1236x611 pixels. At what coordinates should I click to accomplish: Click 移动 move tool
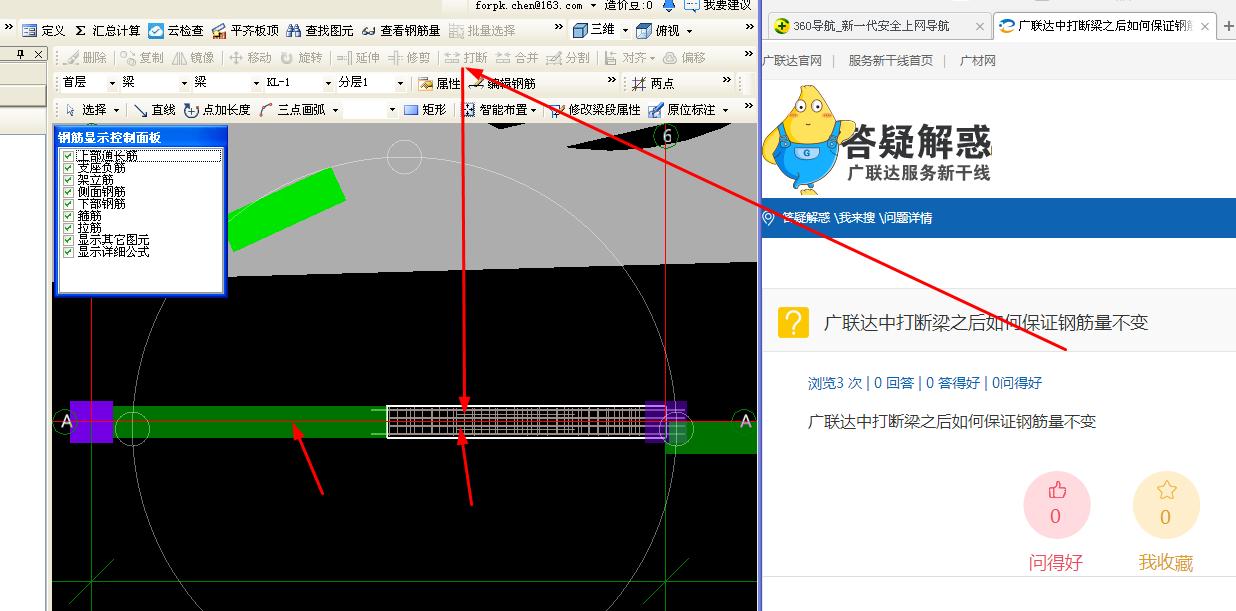tap(251, 58)
